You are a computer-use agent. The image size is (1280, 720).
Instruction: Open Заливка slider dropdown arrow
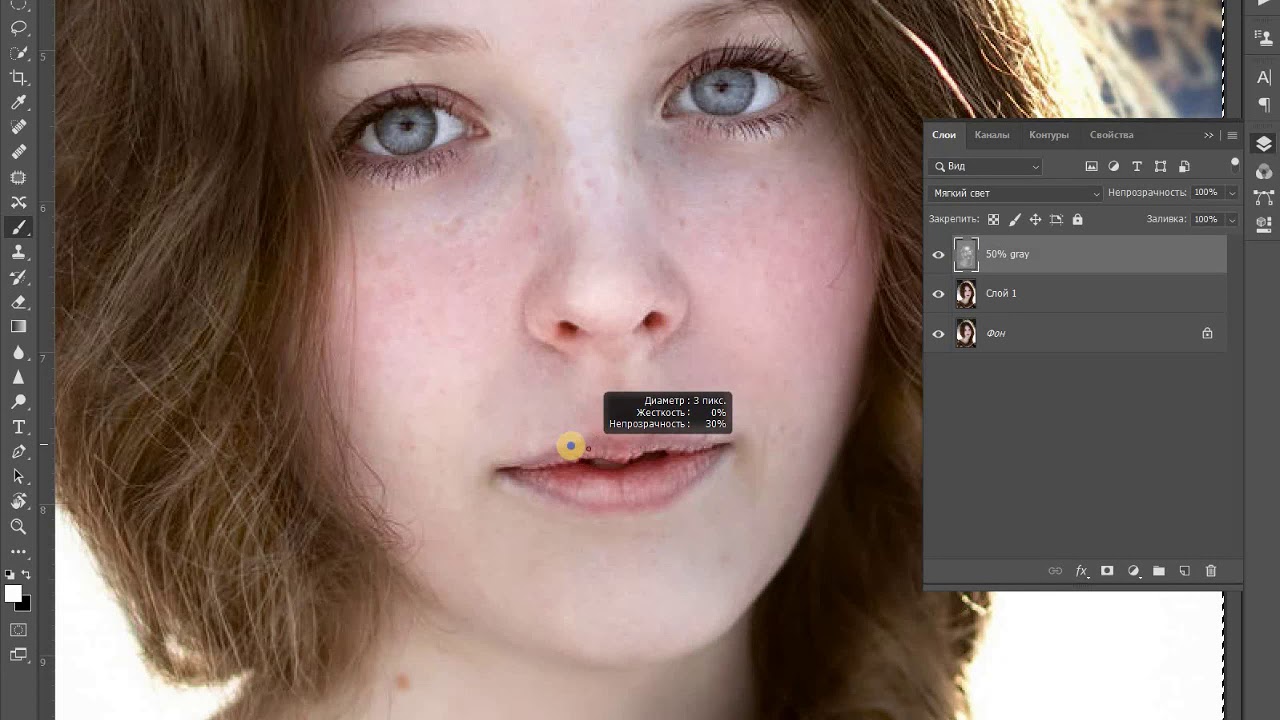coord(1232,219)
